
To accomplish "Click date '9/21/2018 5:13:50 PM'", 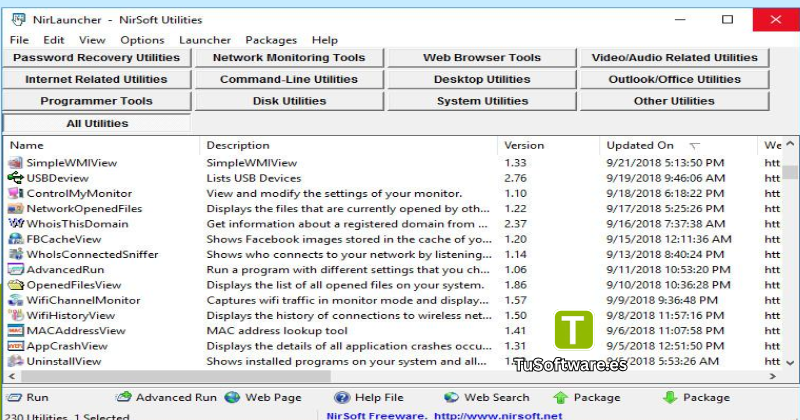I will [665, 163].
